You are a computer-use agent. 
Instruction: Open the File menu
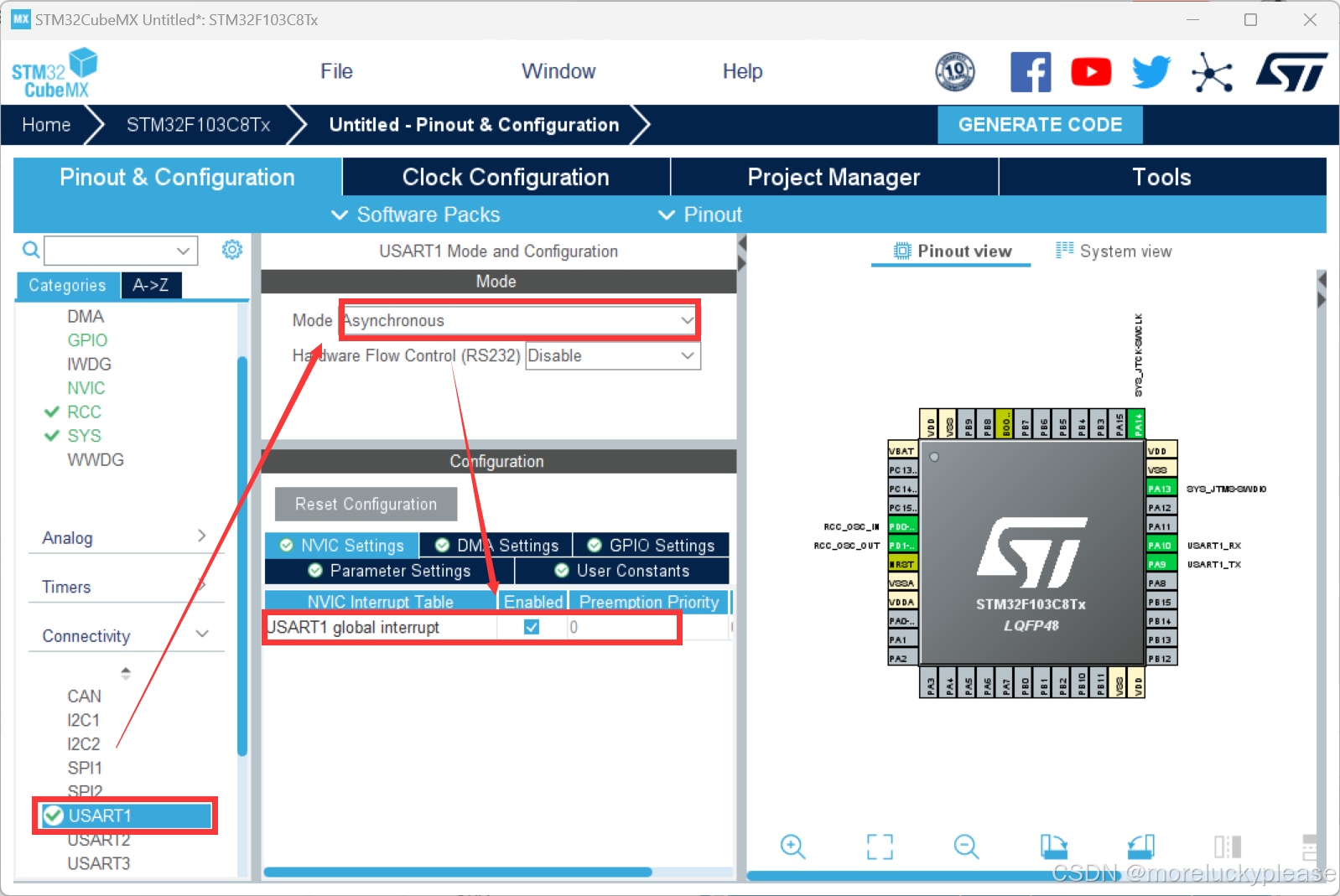point(336,71)
